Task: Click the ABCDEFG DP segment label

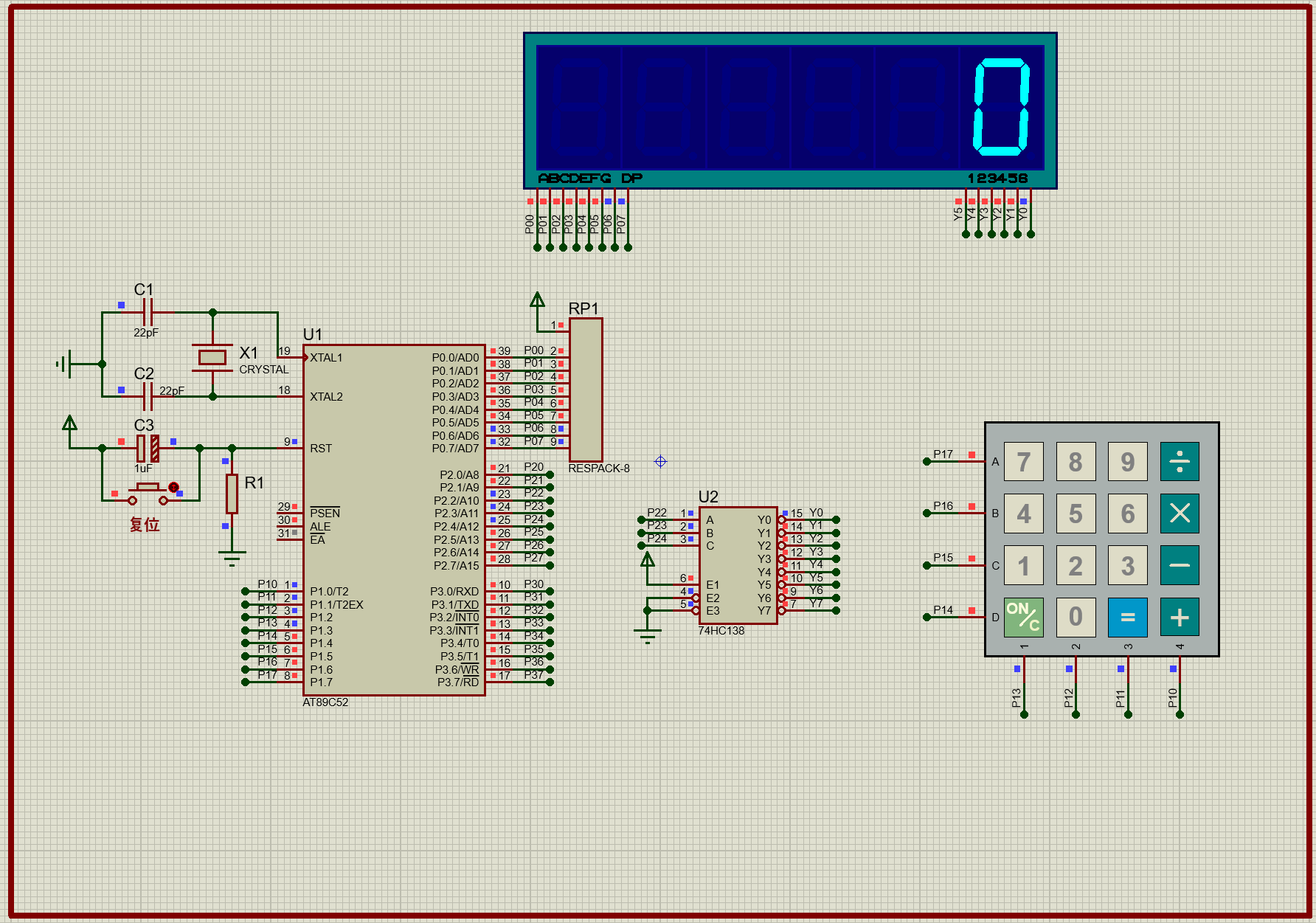Action: [590, 178]
